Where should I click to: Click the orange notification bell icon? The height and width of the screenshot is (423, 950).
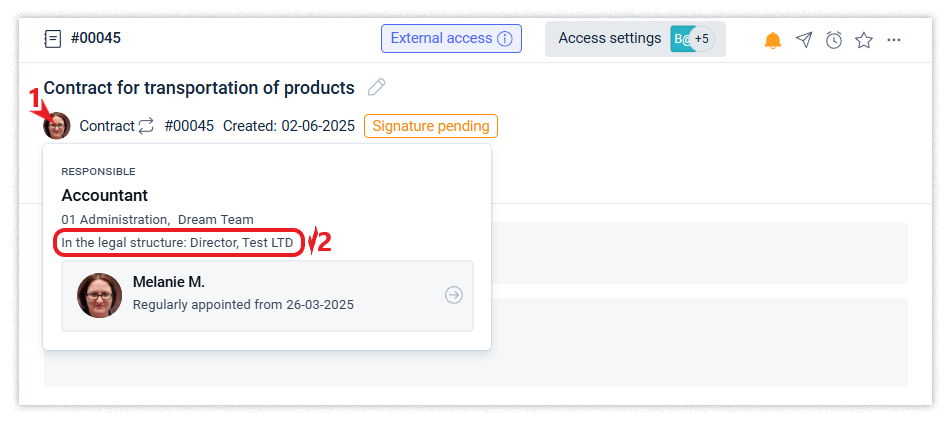(773, 40)
